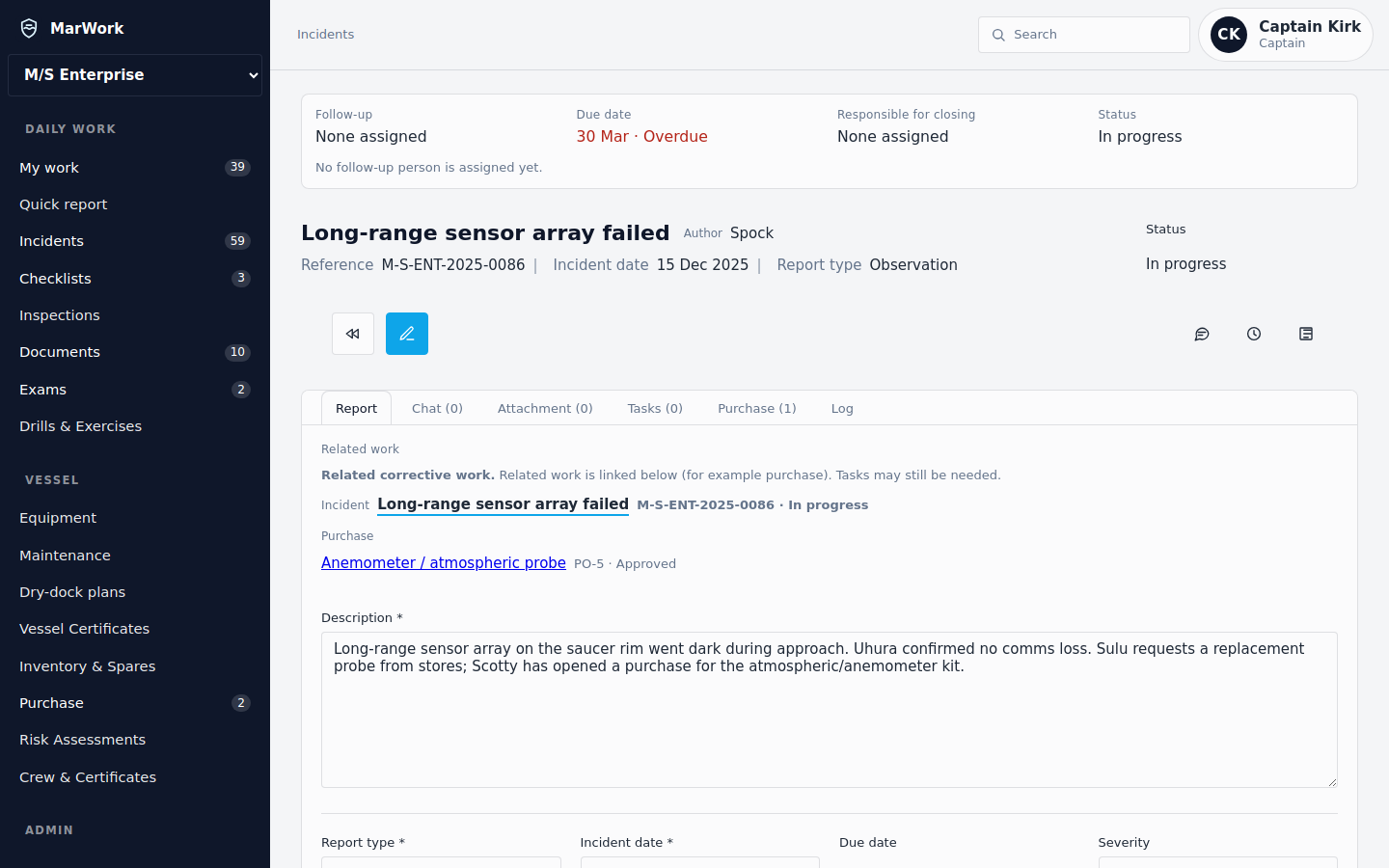Screen dimensions: 1389x868
Task: Open the Tasks (0) tab
Action: pos(655,409)
